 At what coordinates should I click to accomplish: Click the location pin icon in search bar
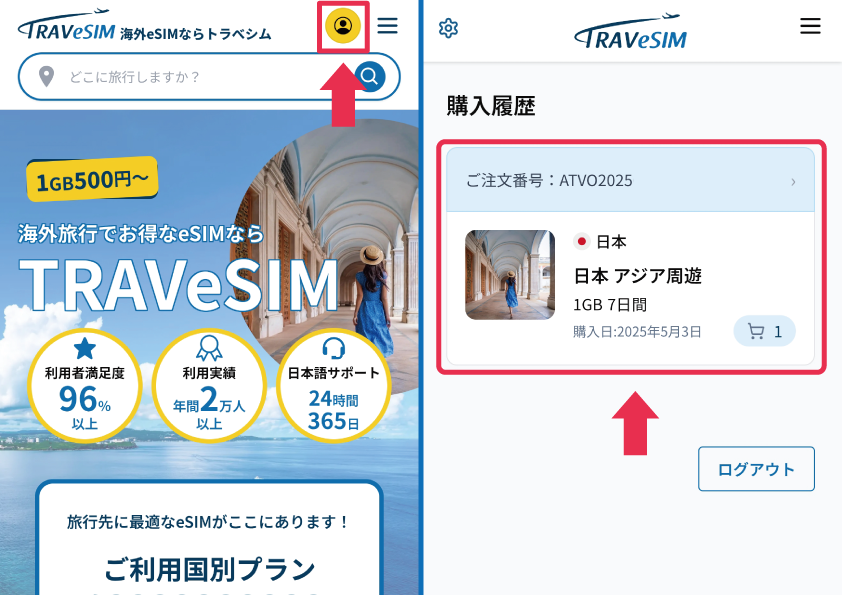47,77
